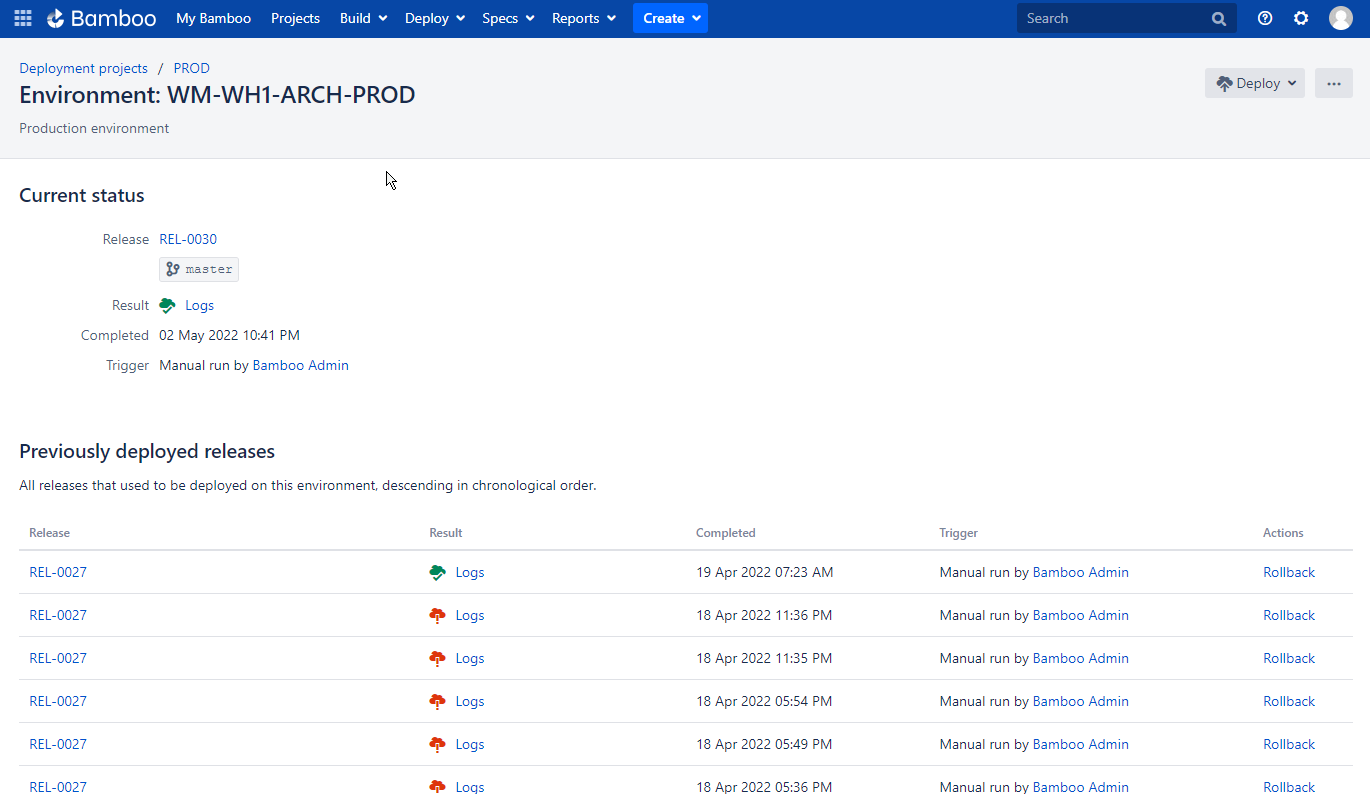Open the Create dropdown button
The width and height of the screenshot is (1370, 794).
670,18
